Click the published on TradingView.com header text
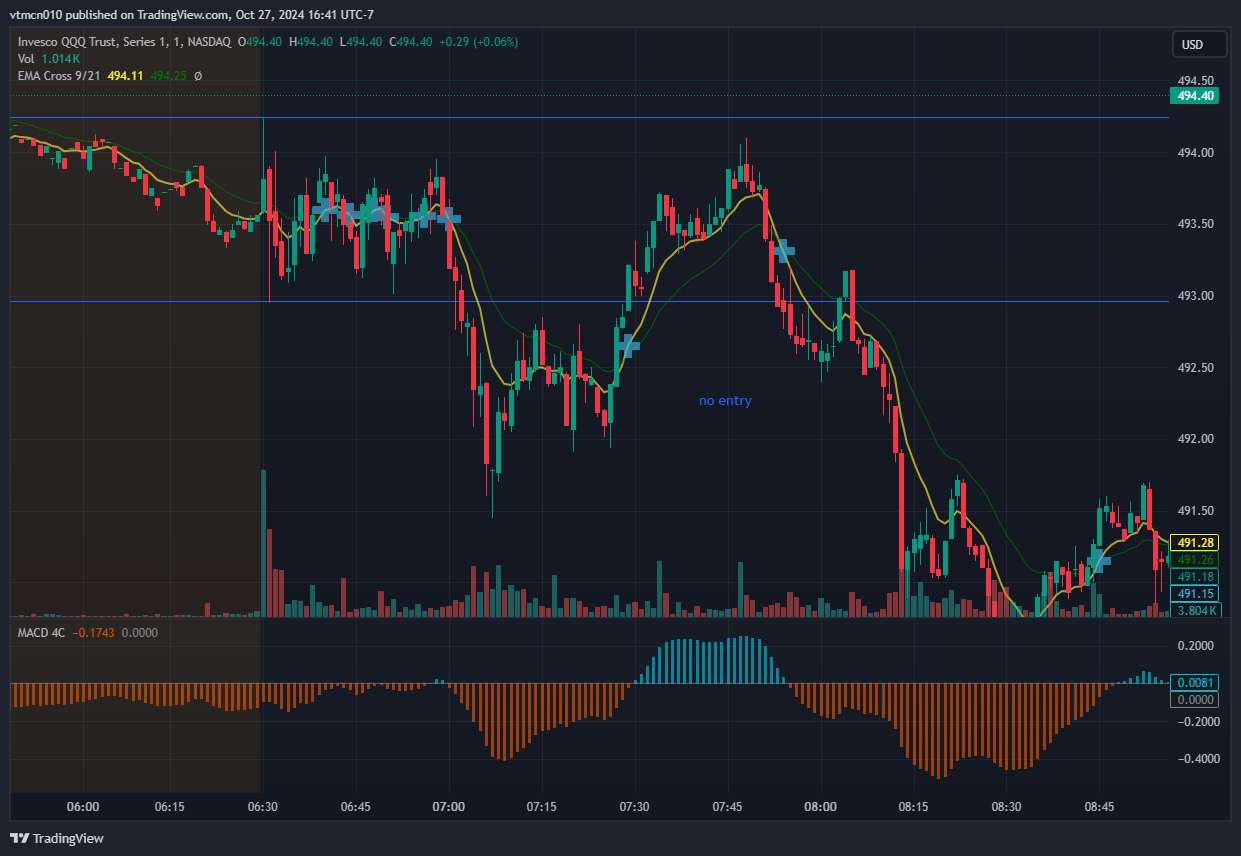 coord(192,15)
